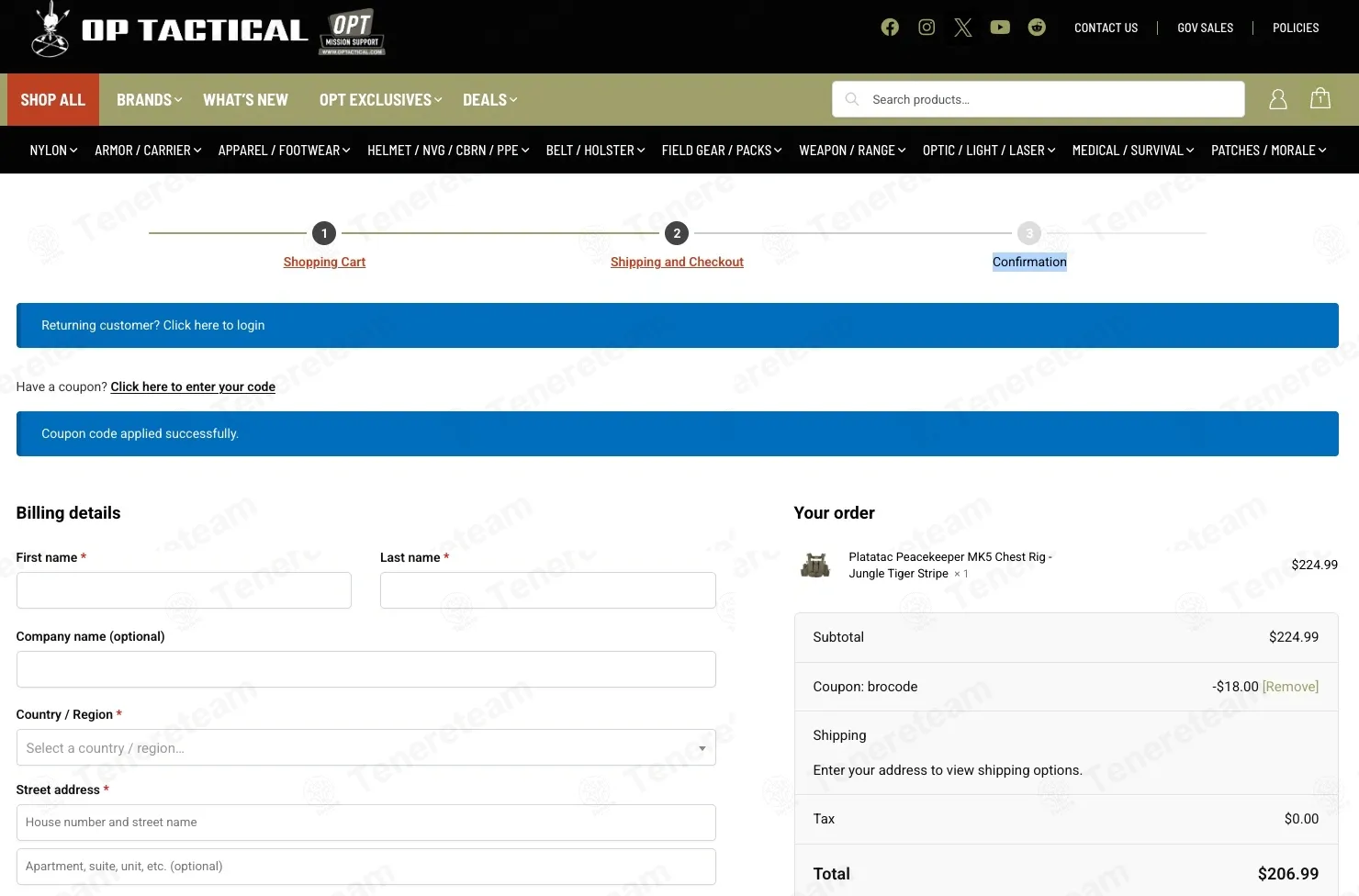Open the Instagram social icon
Viewport: 1359px width, 896px height.
click(x=927, y=28)
